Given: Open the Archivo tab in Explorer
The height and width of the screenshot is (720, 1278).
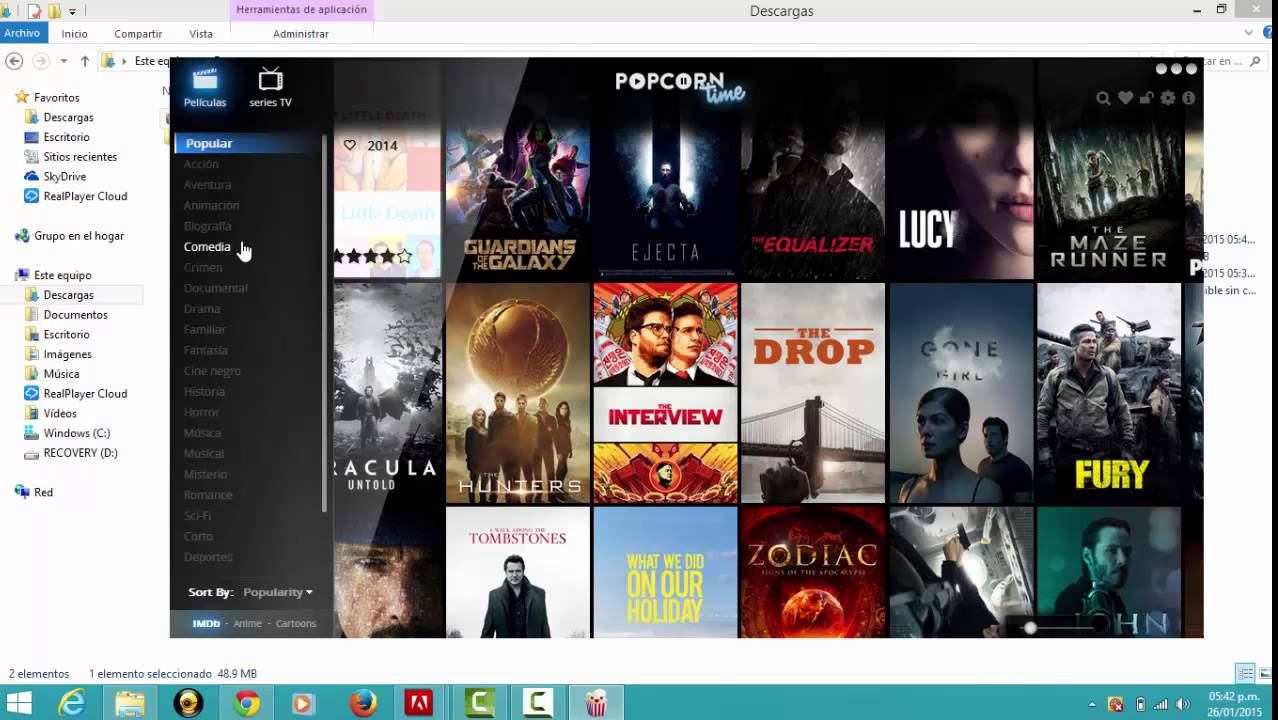Looking at the screenshot, I should pyautogui.click(x=22, y=33).
